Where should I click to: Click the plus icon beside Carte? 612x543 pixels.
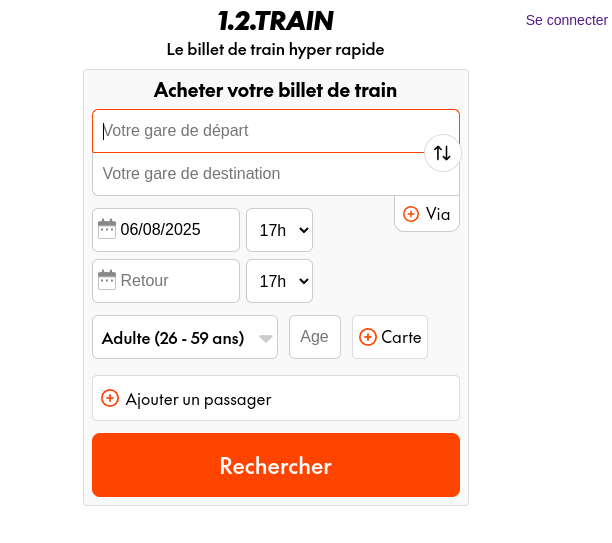(368, 337)
